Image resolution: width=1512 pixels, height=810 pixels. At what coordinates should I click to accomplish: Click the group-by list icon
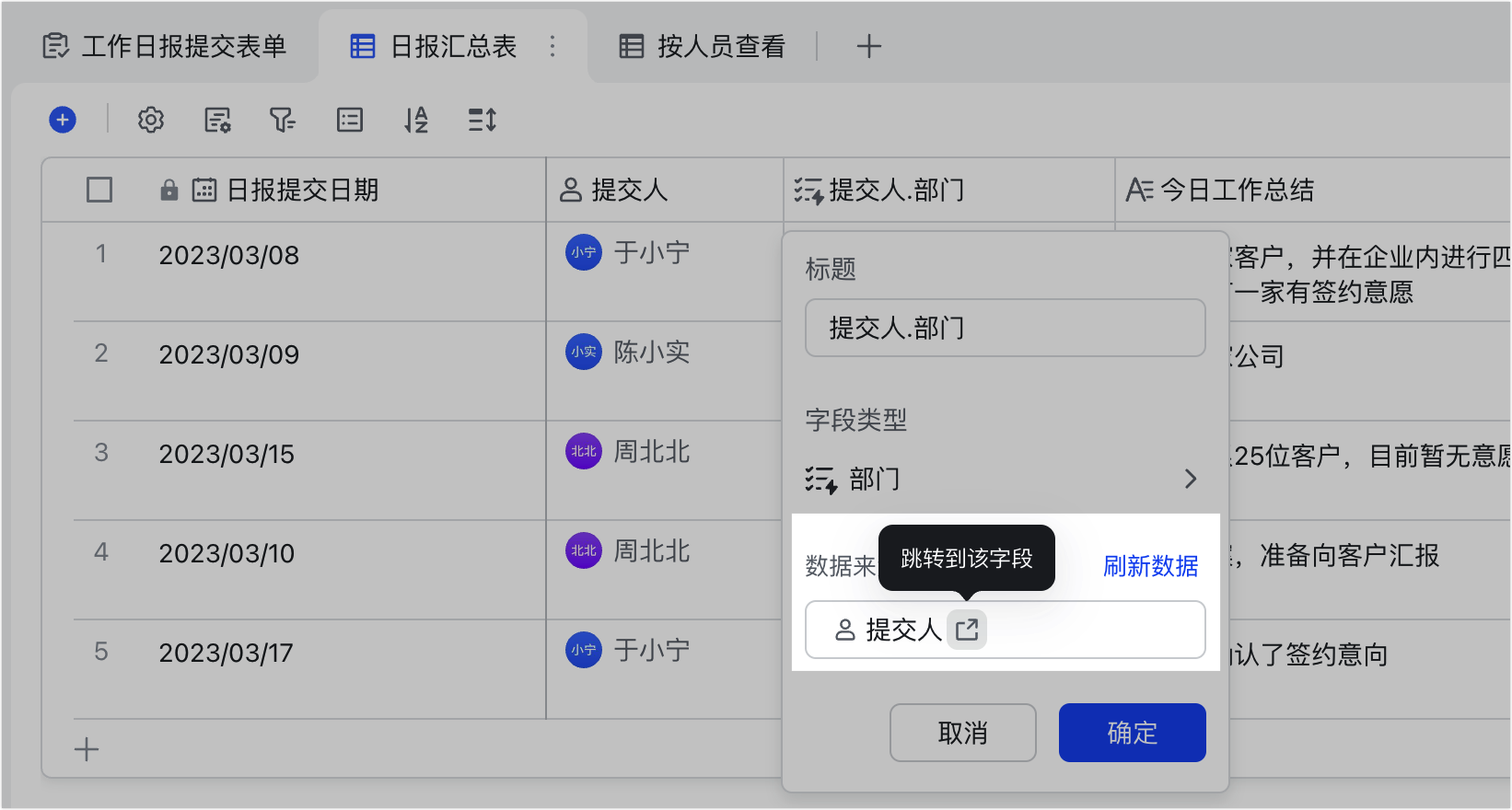click(350, 120)
